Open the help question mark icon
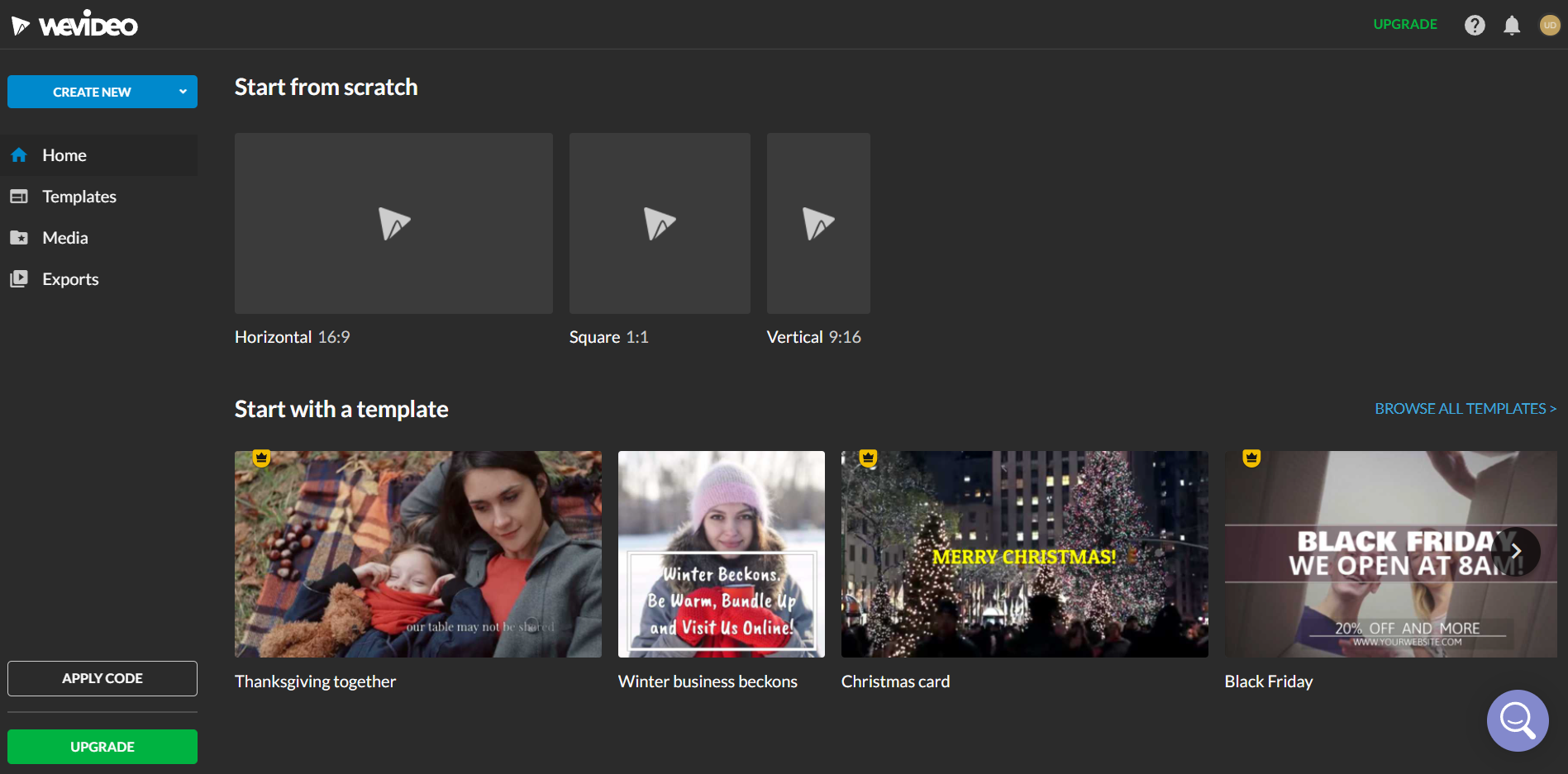The width and height of the screenshot is (1568, 774). pyautogui.click(x=1475, y=25)
